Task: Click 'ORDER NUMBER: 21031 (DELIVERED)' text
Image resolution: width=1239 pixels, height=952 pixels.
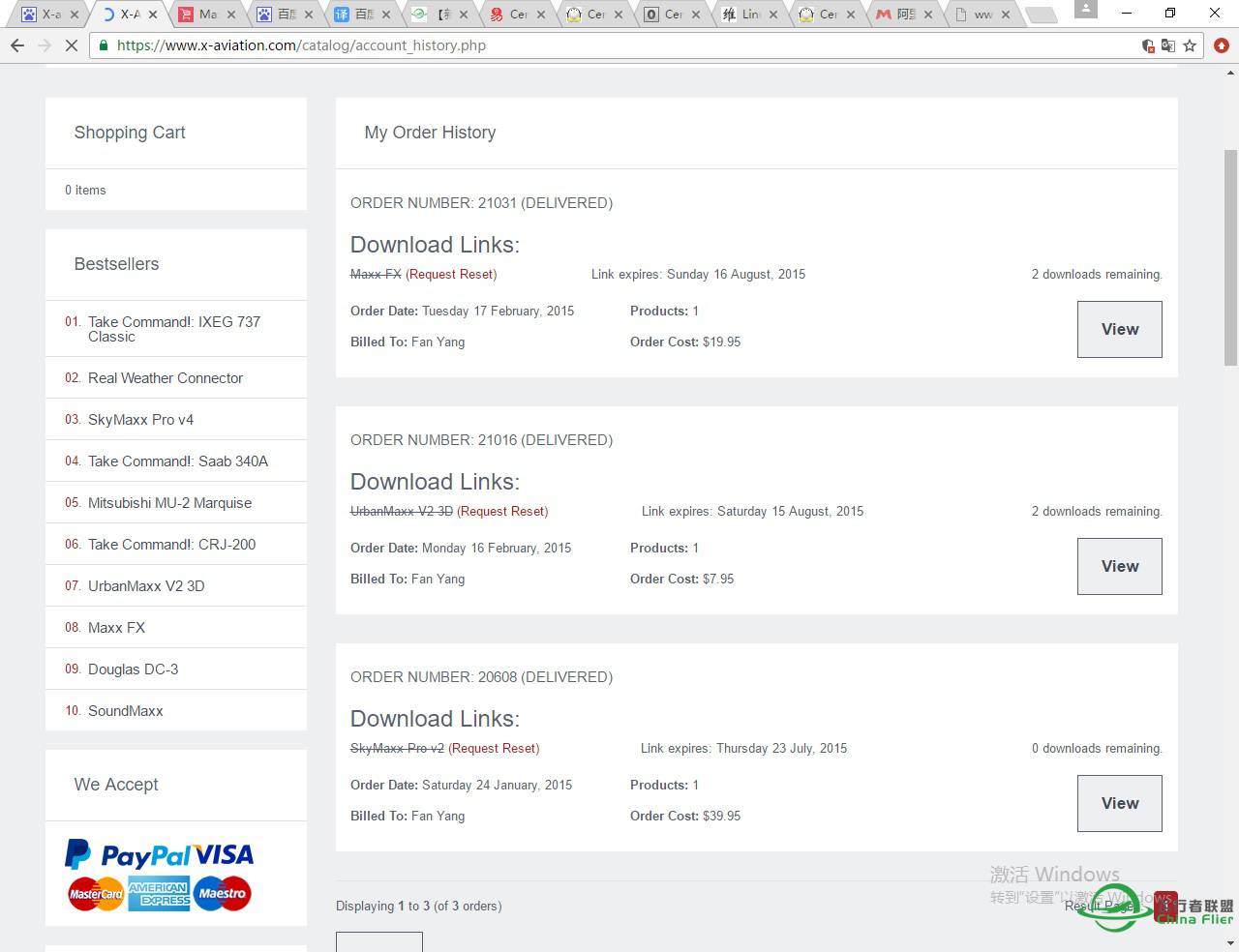Action: pyautogui.click(x=481, y=203)
